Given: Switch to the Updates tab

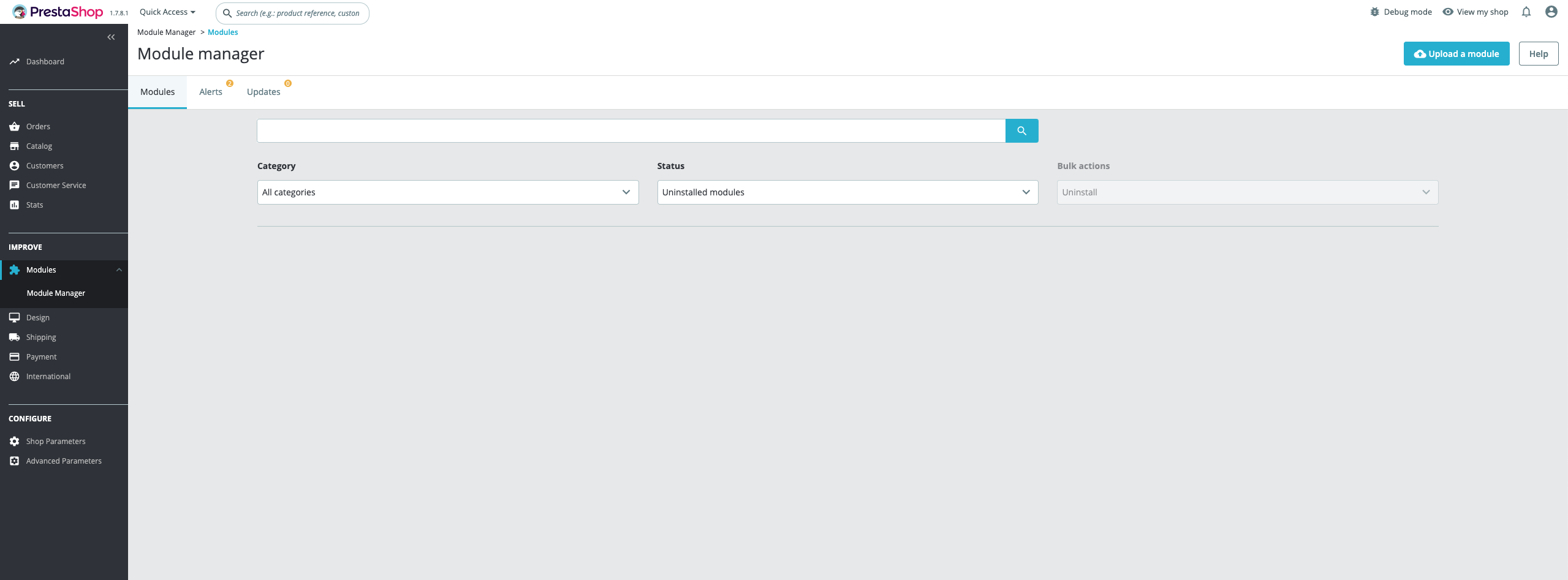Looking at the screenshot, I should (263, 92).
